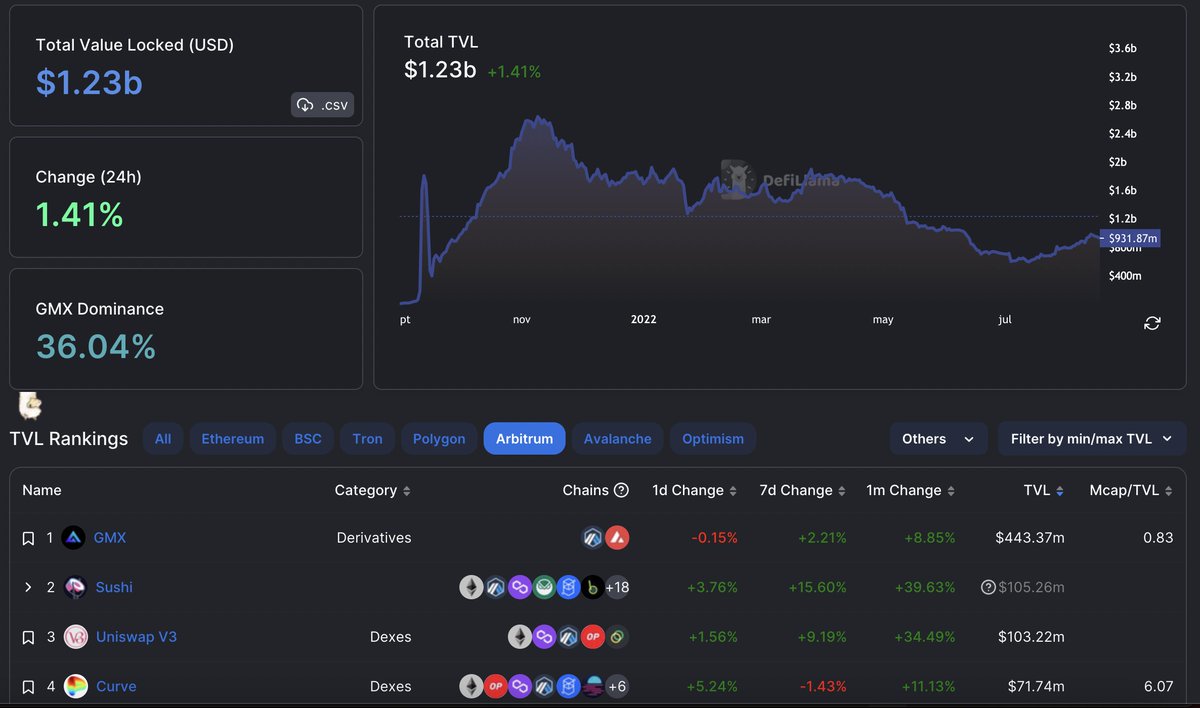Screen dimensions: 1200x708
Task: Click the Ethereum chain icon next to Curve
Action: coord(471,686)
